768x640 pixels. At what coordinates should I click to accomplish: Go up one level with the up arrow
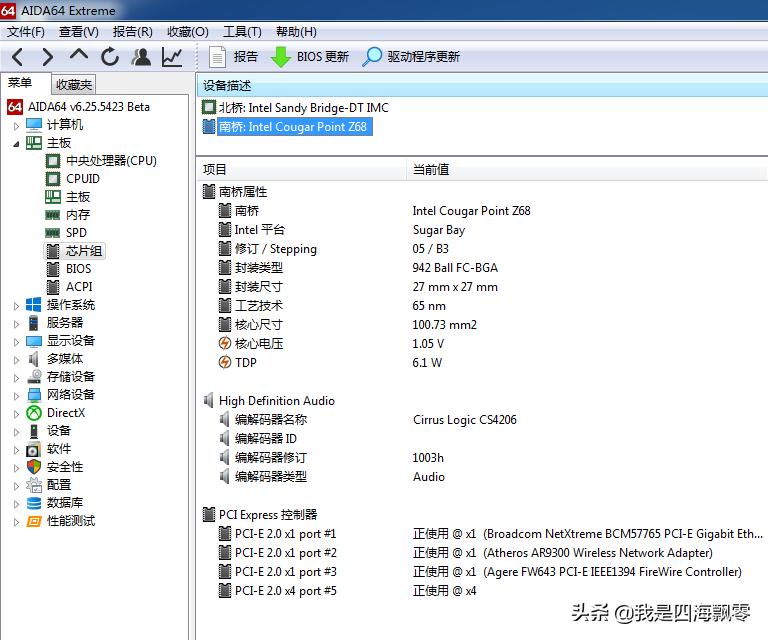pyautogui.click(x=79, y=55)
